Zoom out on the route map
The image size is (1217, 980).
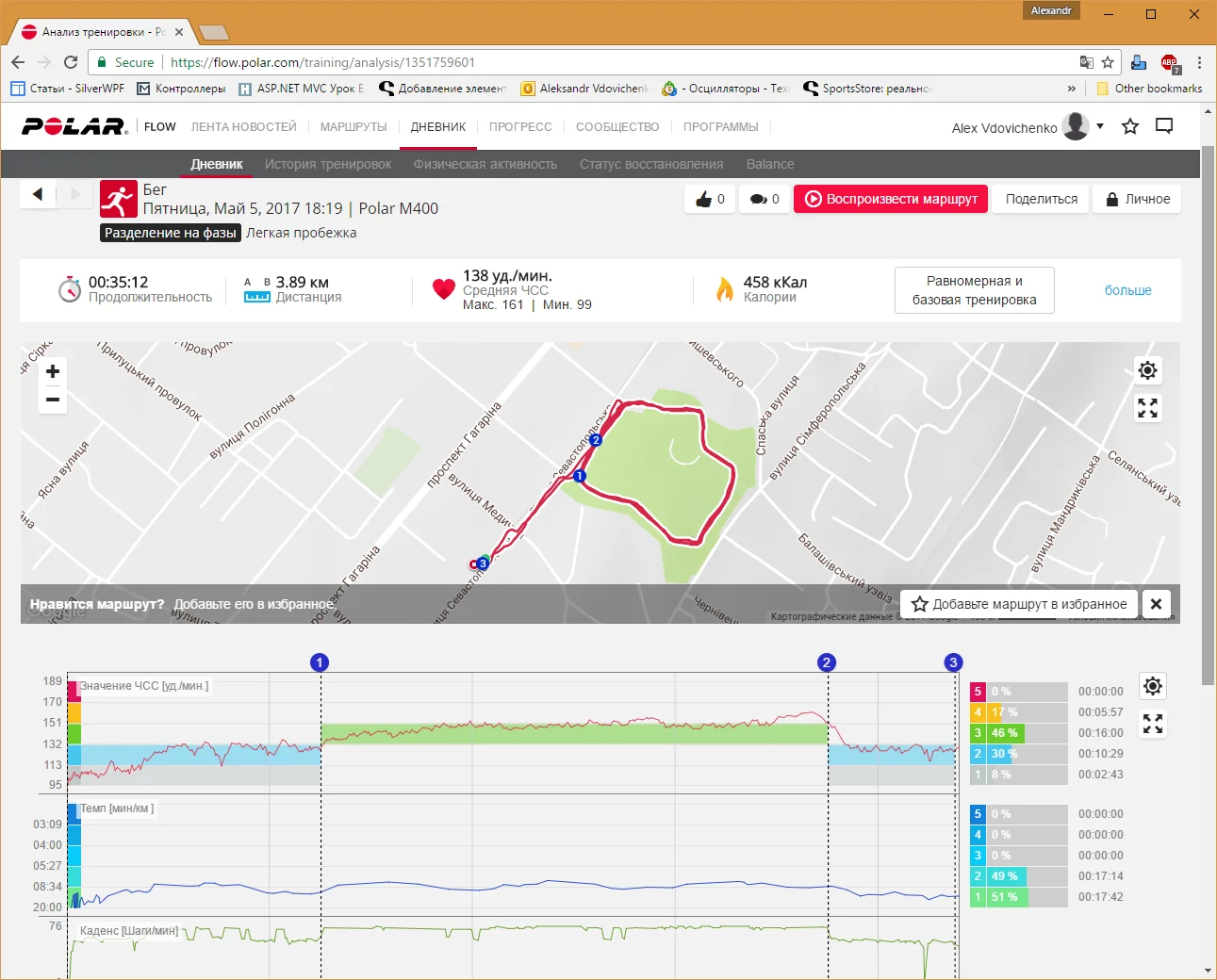(x=53, y=400)
